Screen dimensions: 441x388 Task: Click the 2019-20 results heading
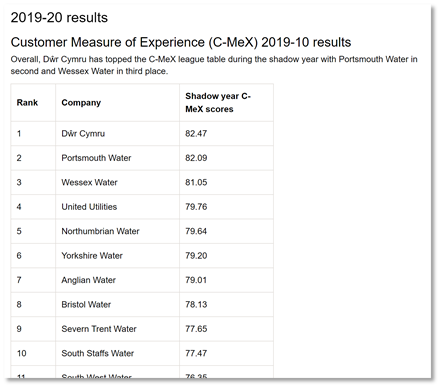59,17
